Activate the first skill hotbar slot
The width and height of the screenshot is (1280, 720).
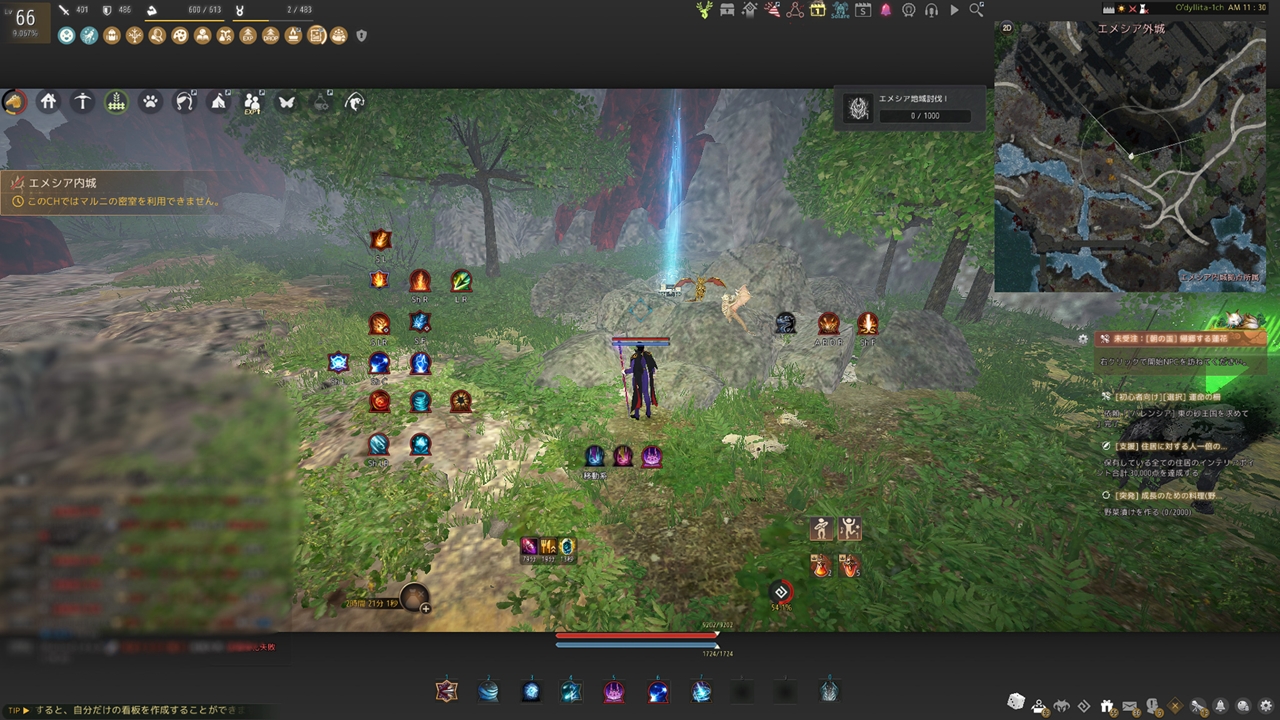446,690
